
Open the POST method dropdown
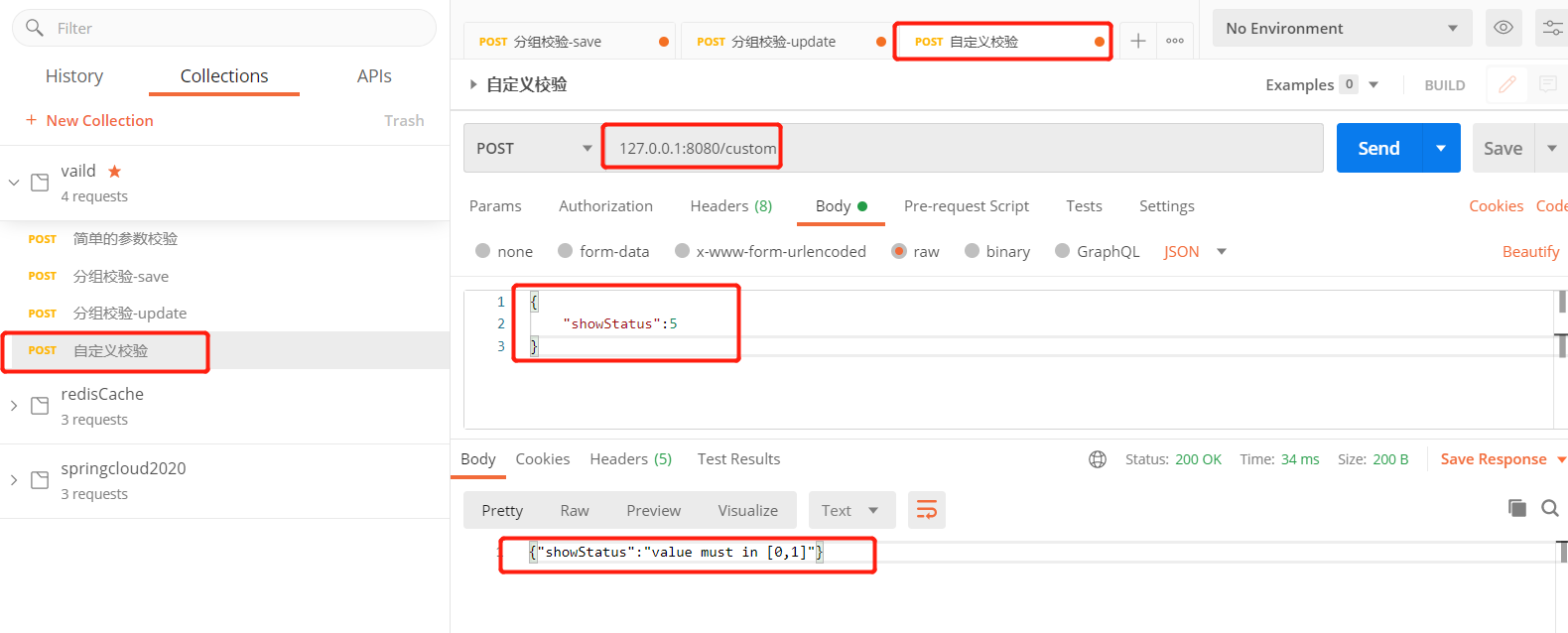(534, 148)
